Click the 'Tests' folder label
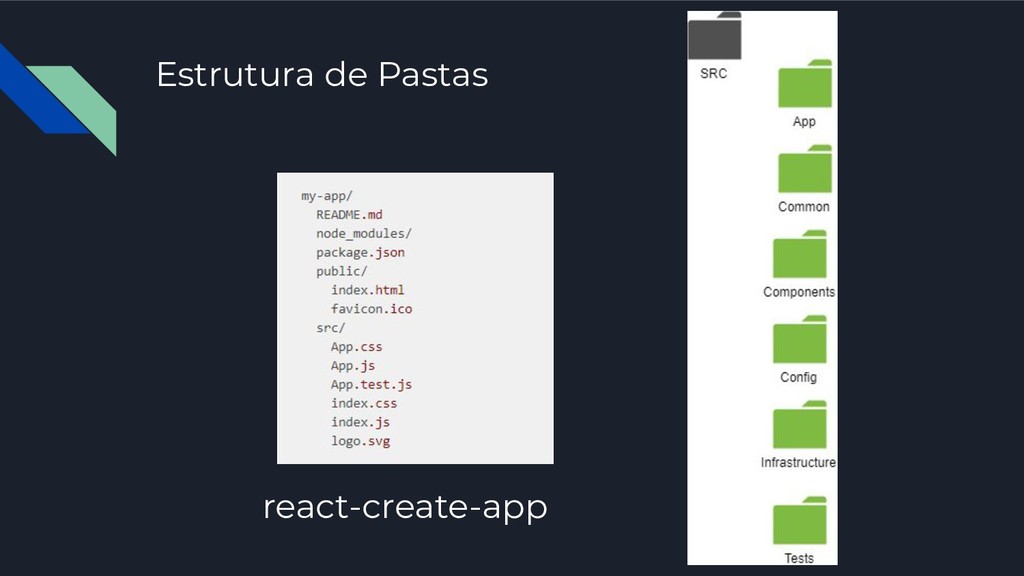1024x576 pixels. [x=799, y=558]
